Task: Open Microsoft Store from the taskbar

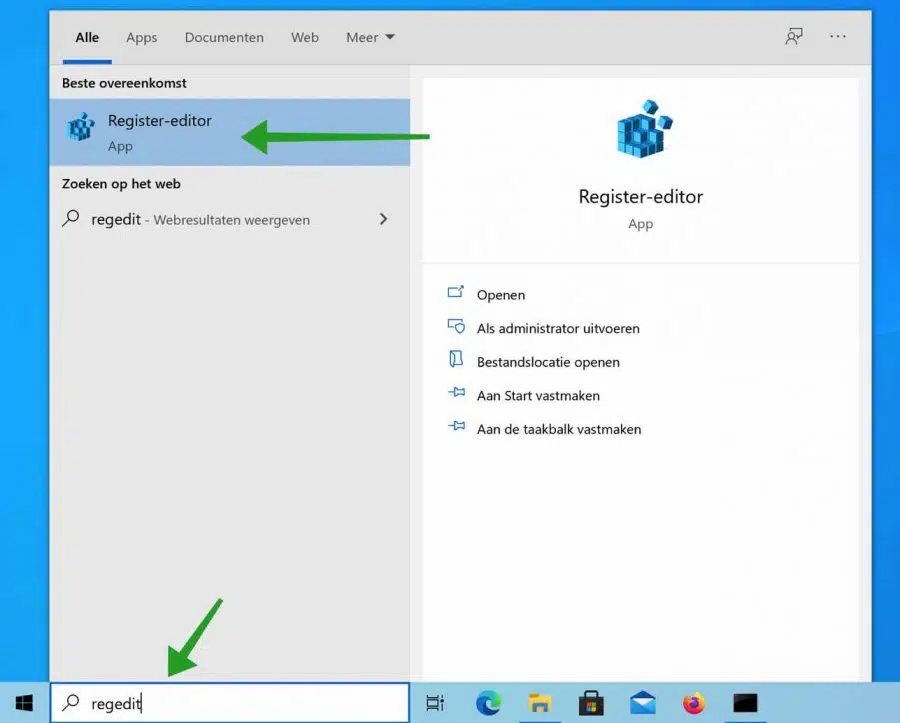Action: click(591, 703)
